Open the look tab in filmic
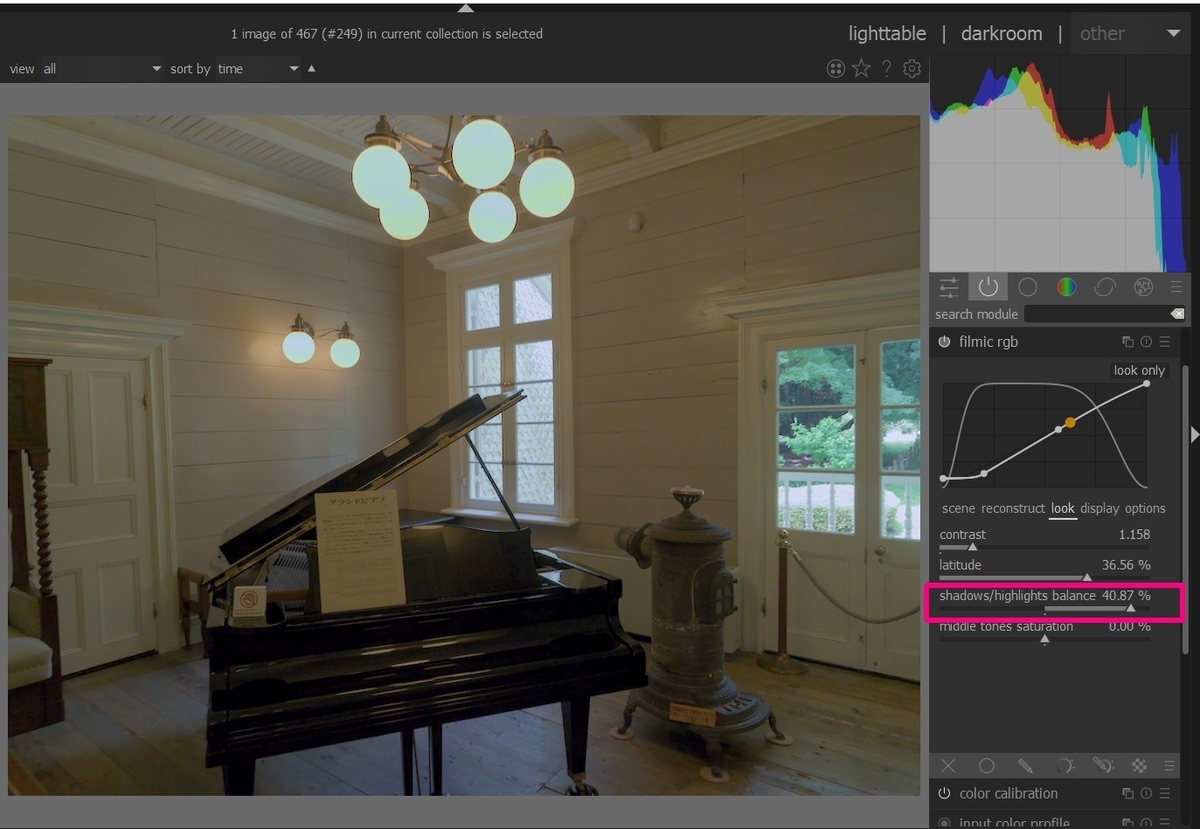Viewport: 1200px width, 829px height. 1062,508
